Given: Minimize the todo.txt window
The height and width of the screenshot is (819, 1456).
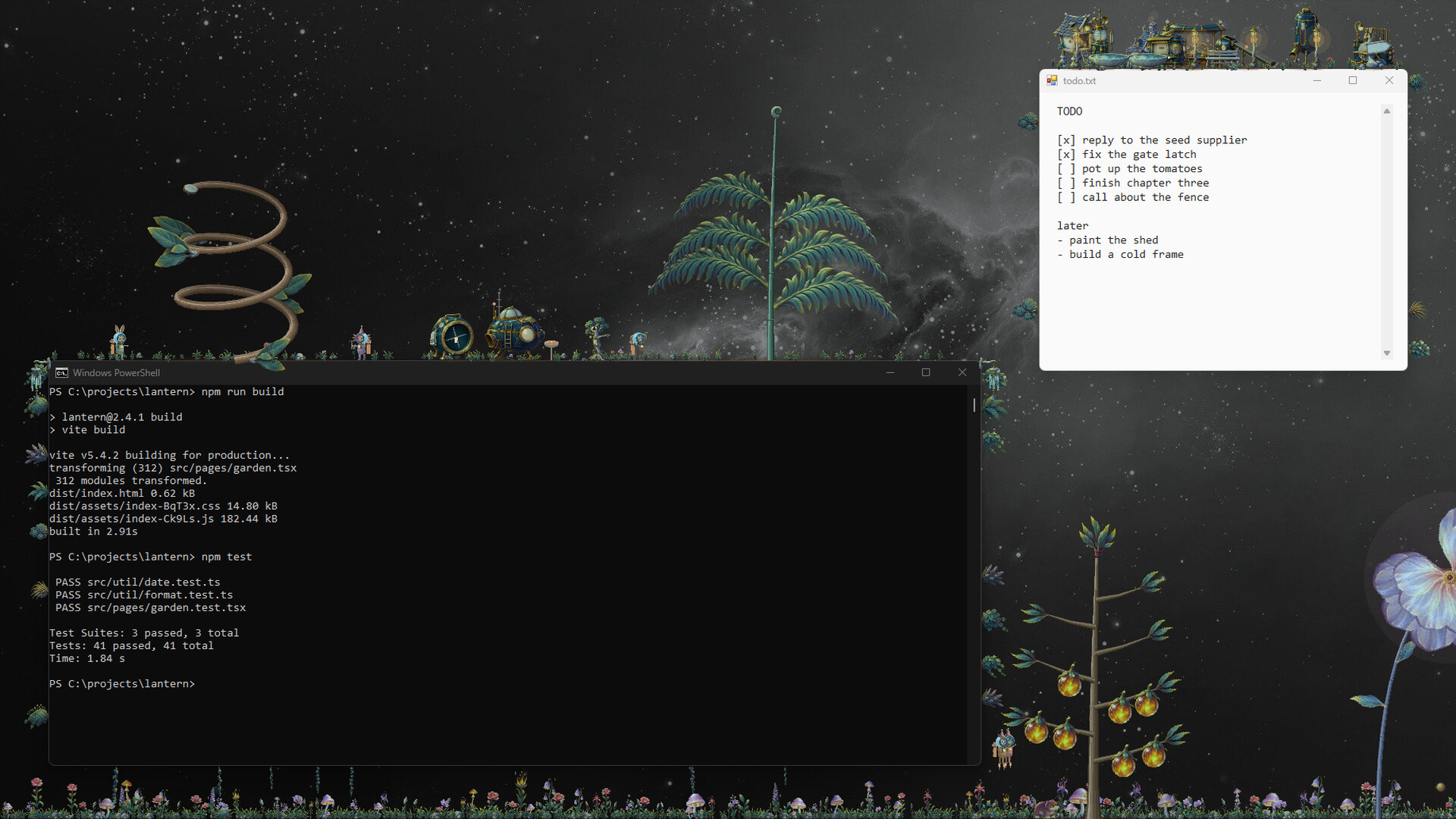Looking at the screenshot, I should pos(1317,80).
